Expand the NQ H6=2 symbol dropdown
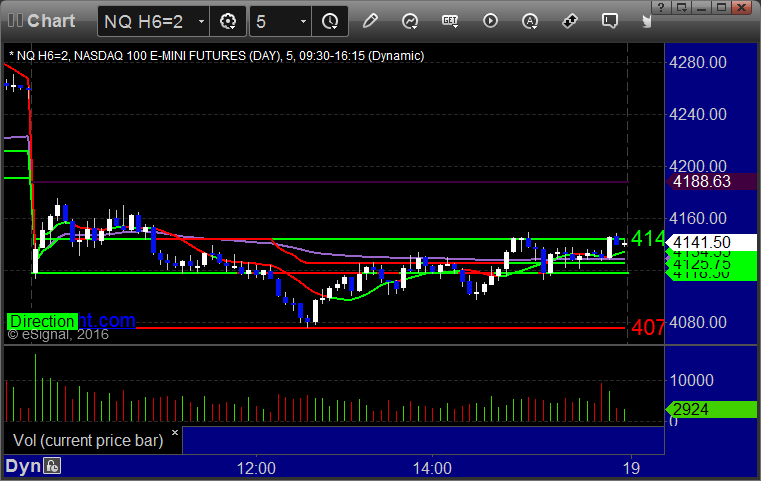This screenshot has height=481, width=761. click(202, 20)
